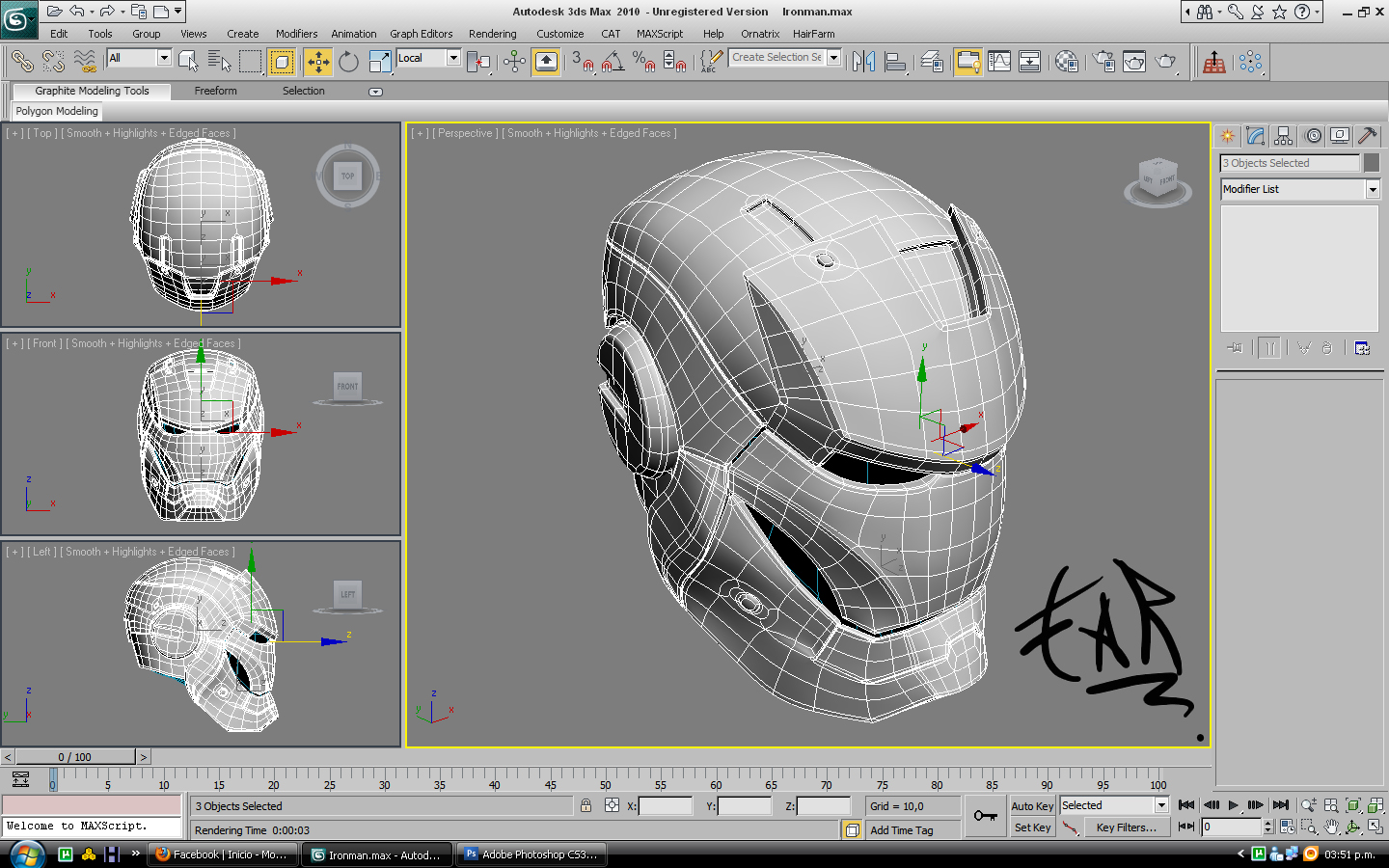Viewport: 1389px width, 868px height.
Task: Select the Select and Rotate tool
Action: tap(348, 62)
